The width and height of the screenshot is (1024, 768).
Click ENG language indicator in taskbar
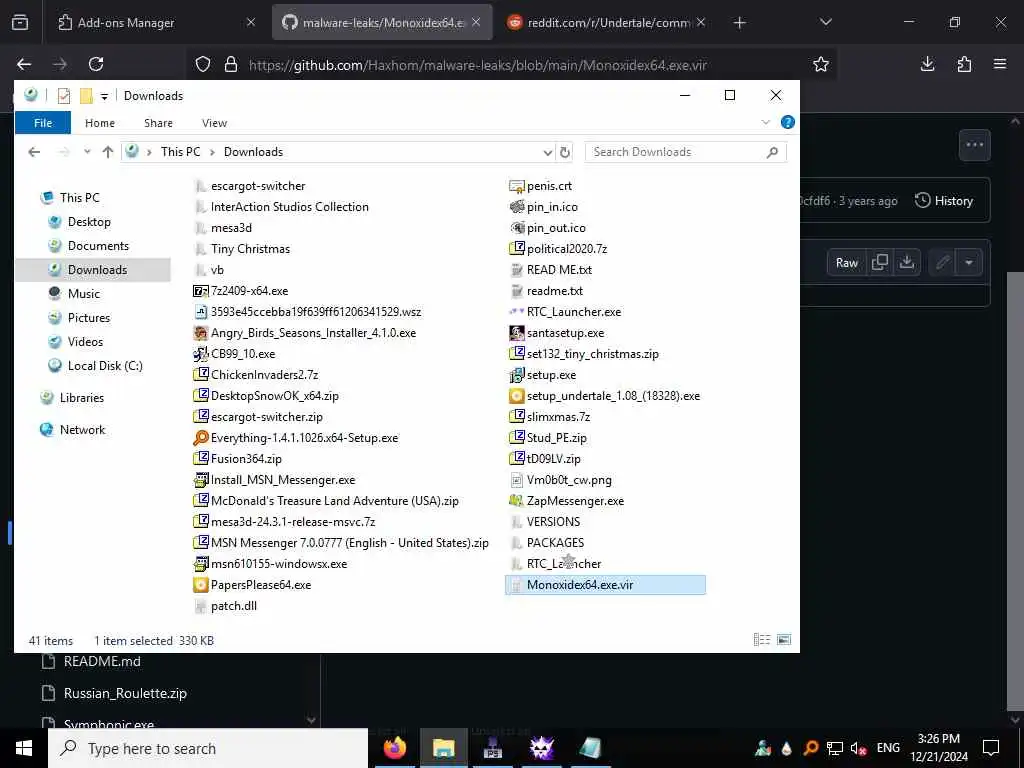[x=888, y=748]
